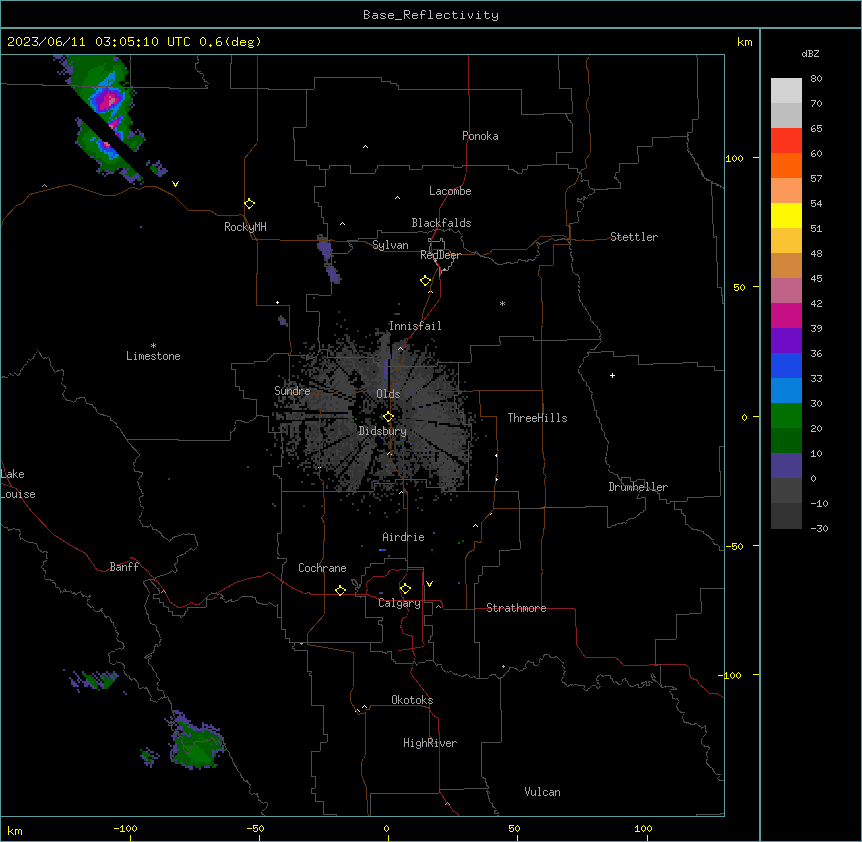
Task: Click the Ponoka city label
Action: 480,136
